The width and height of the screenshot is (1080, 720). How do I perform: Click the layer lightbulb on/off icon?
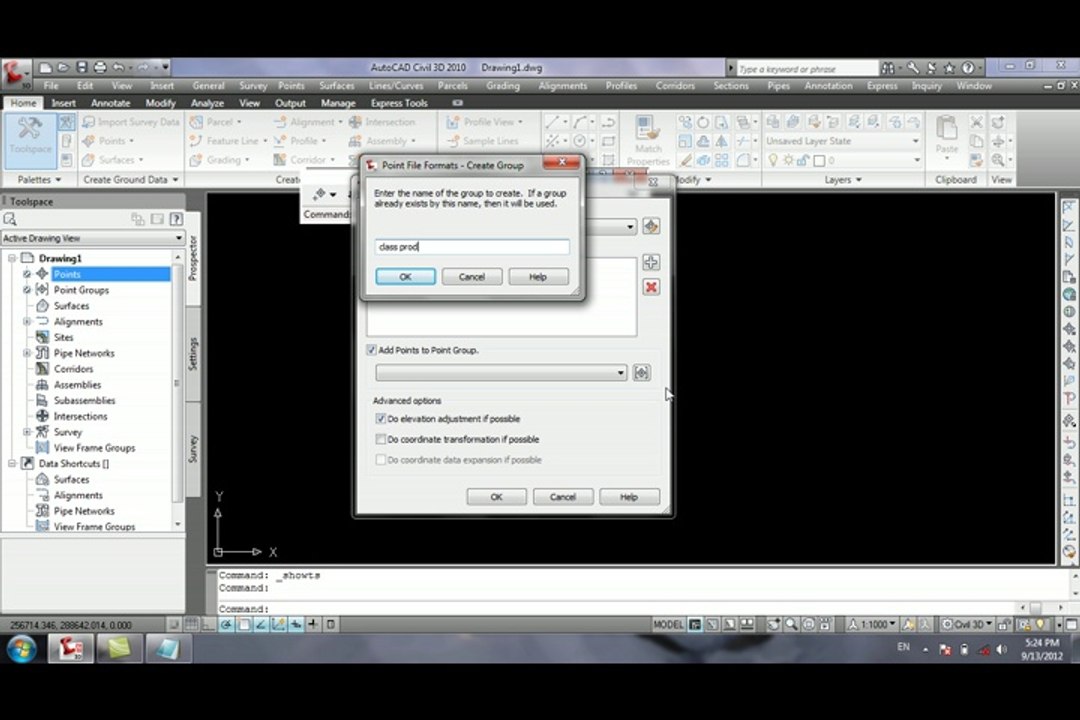click(x=773, y=160)
